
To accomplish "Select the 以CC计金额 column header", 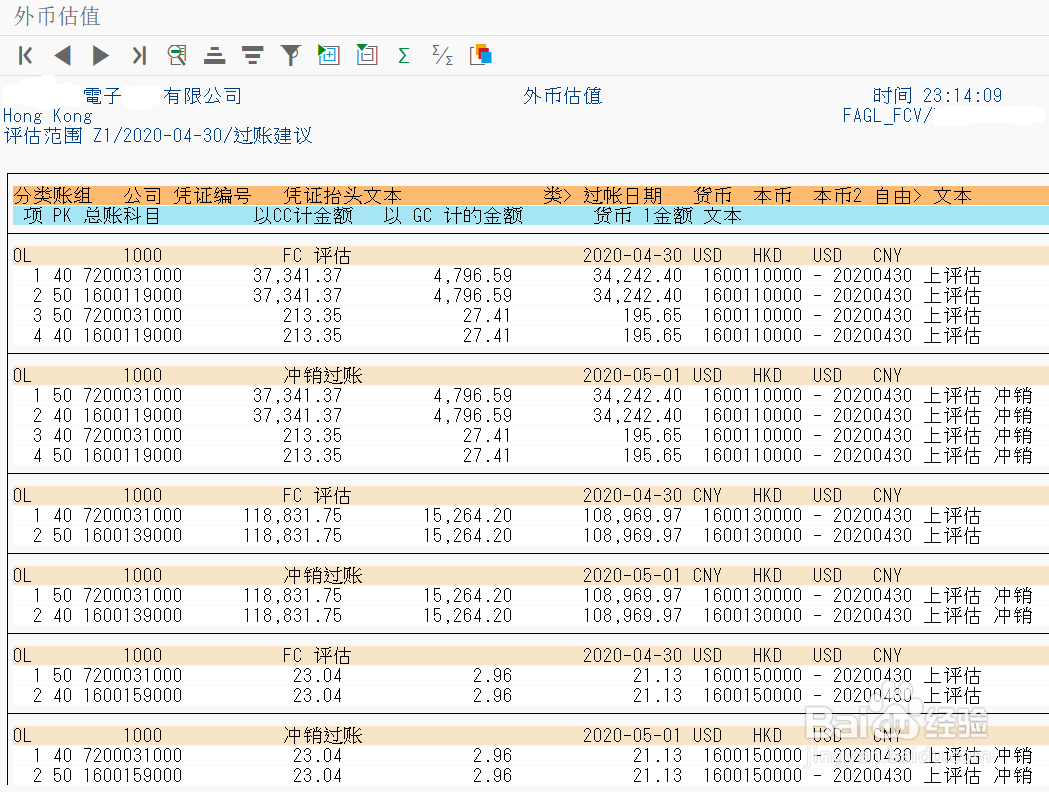I will [x=303, y=216].
